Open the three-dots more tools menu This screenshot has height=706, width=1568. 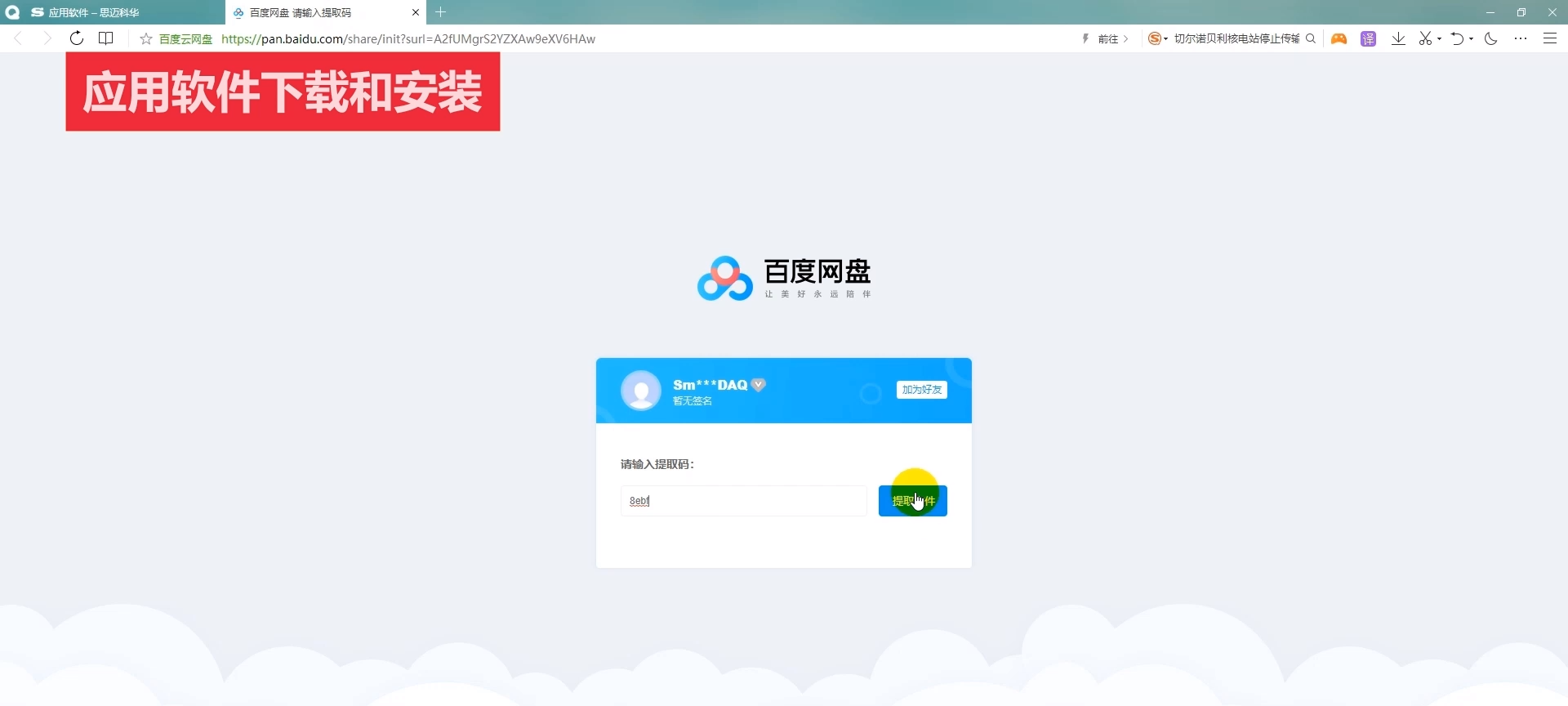[1521, 38]
